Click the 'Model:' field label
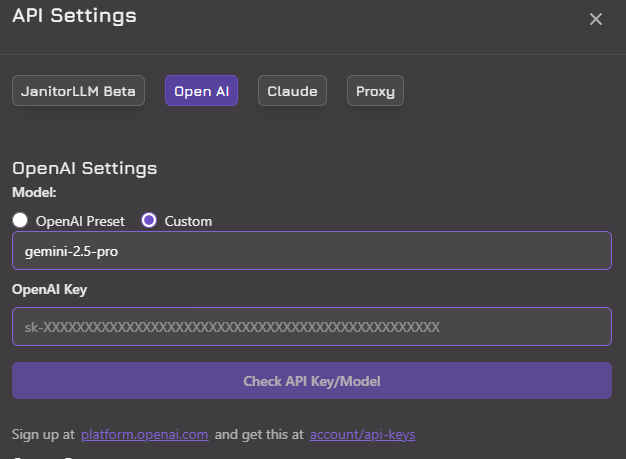The image size is (626, 459). click(x=34, y=191)
